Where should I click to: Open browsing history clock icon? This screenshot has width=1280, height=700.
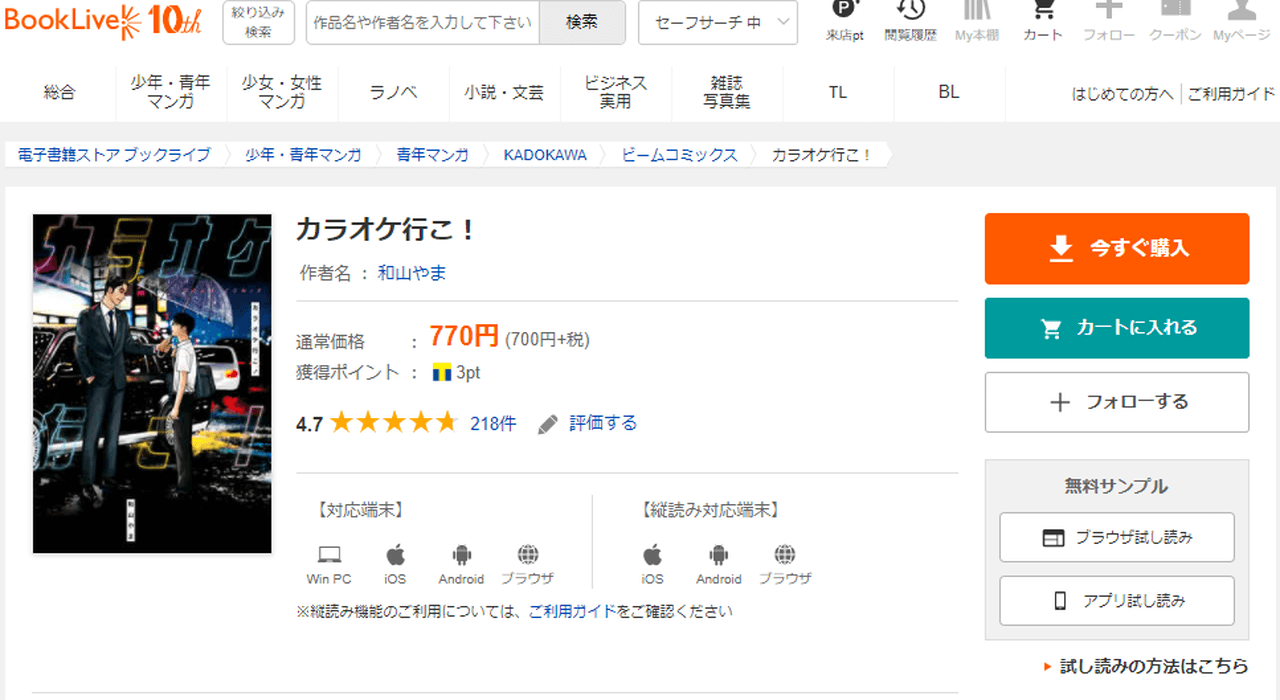pyautogui.click(x=910, y=12)
